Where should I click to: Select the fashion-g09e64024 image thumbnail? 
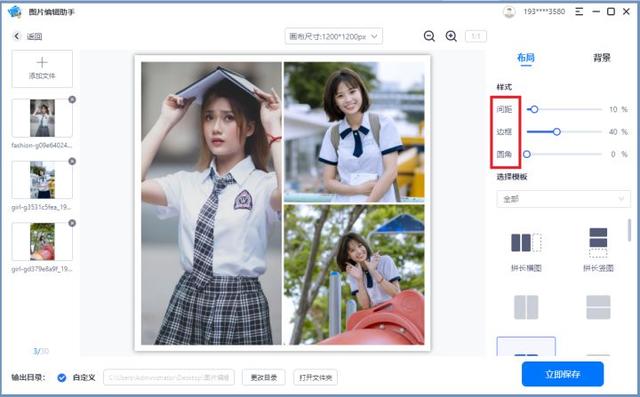tap(42, 118)
